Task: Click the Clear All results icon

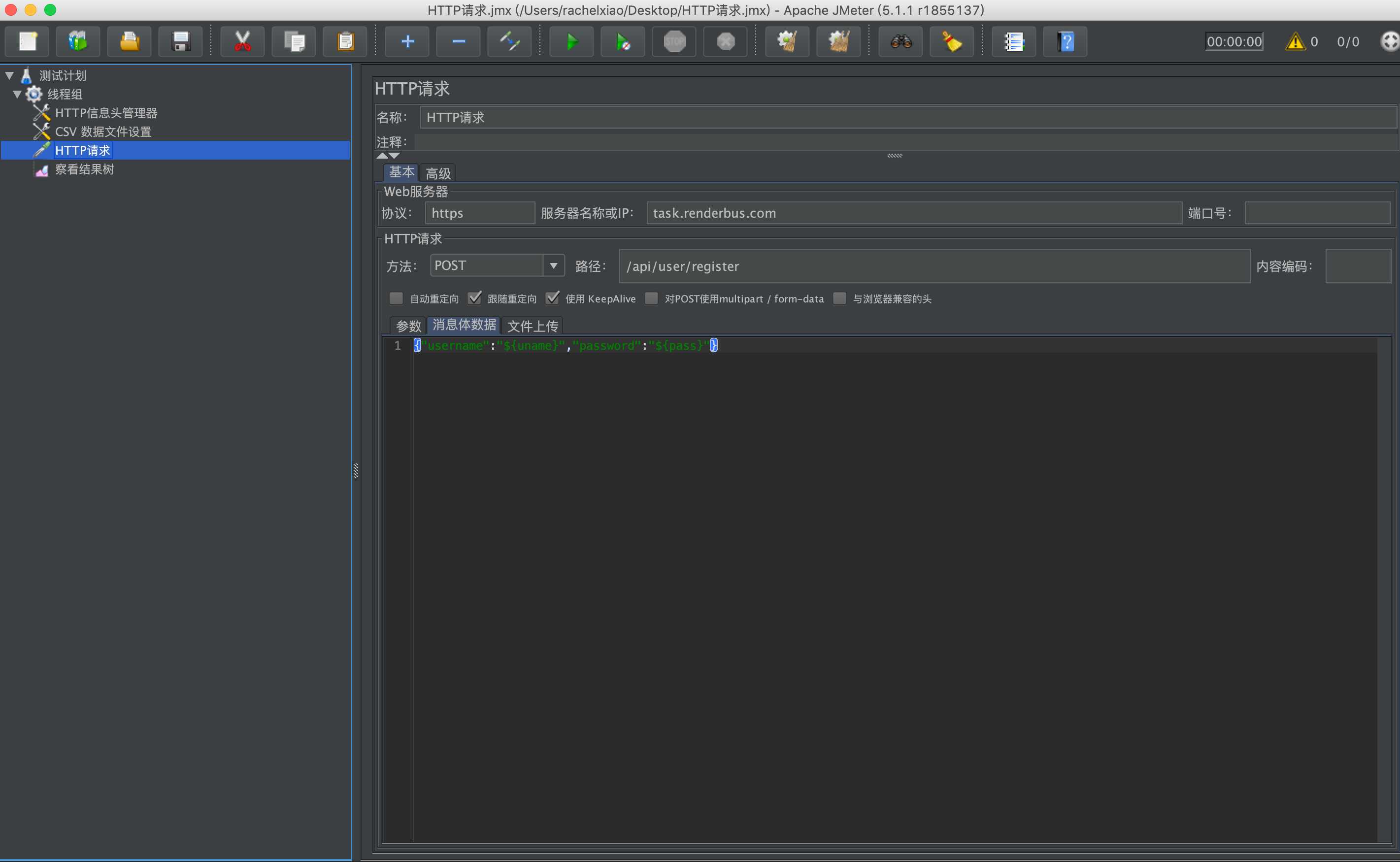Action: (x=839, y=41)
